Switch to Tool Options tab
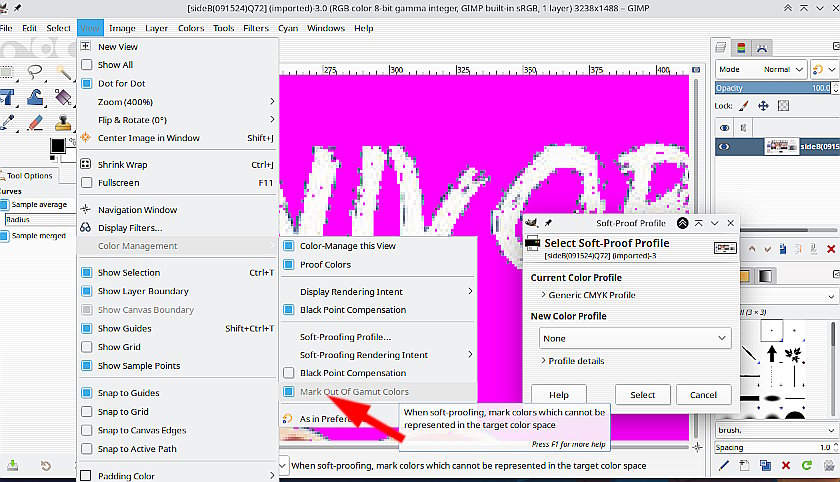The height and width of the screenshot is (482, 840). point(28,176)
